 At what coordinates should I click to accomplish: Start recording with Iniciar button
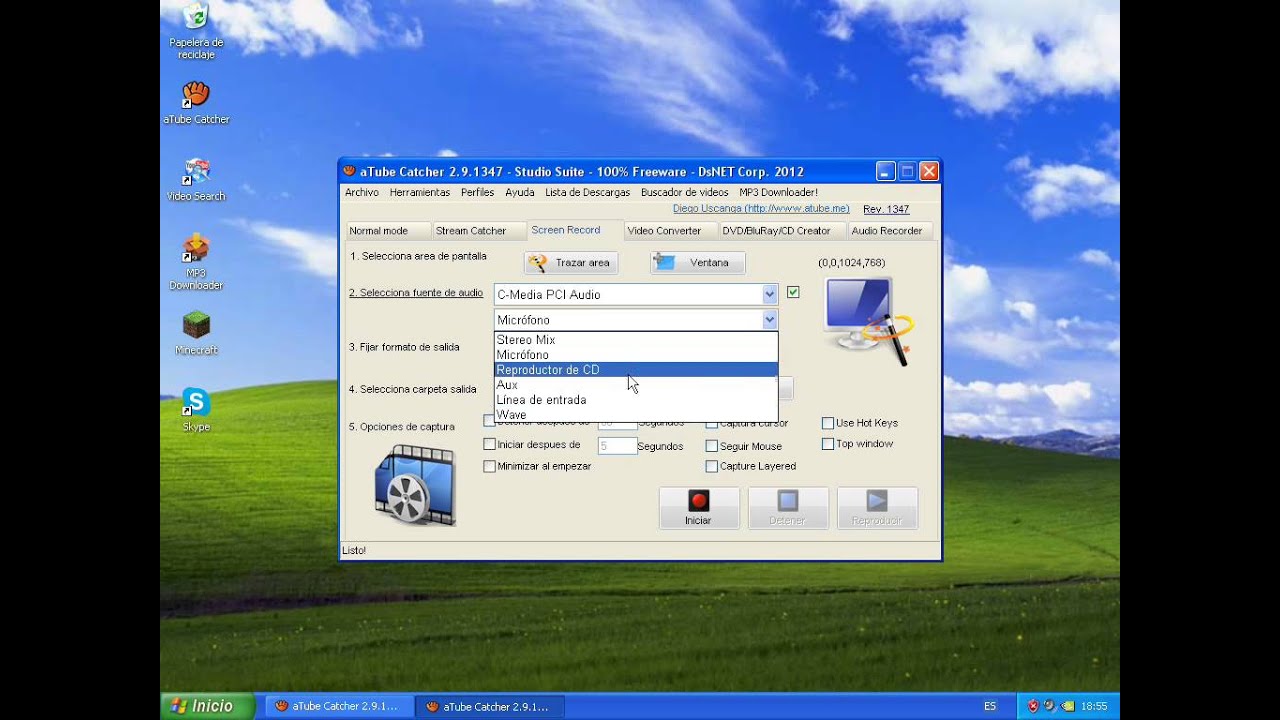click(699, 508)
